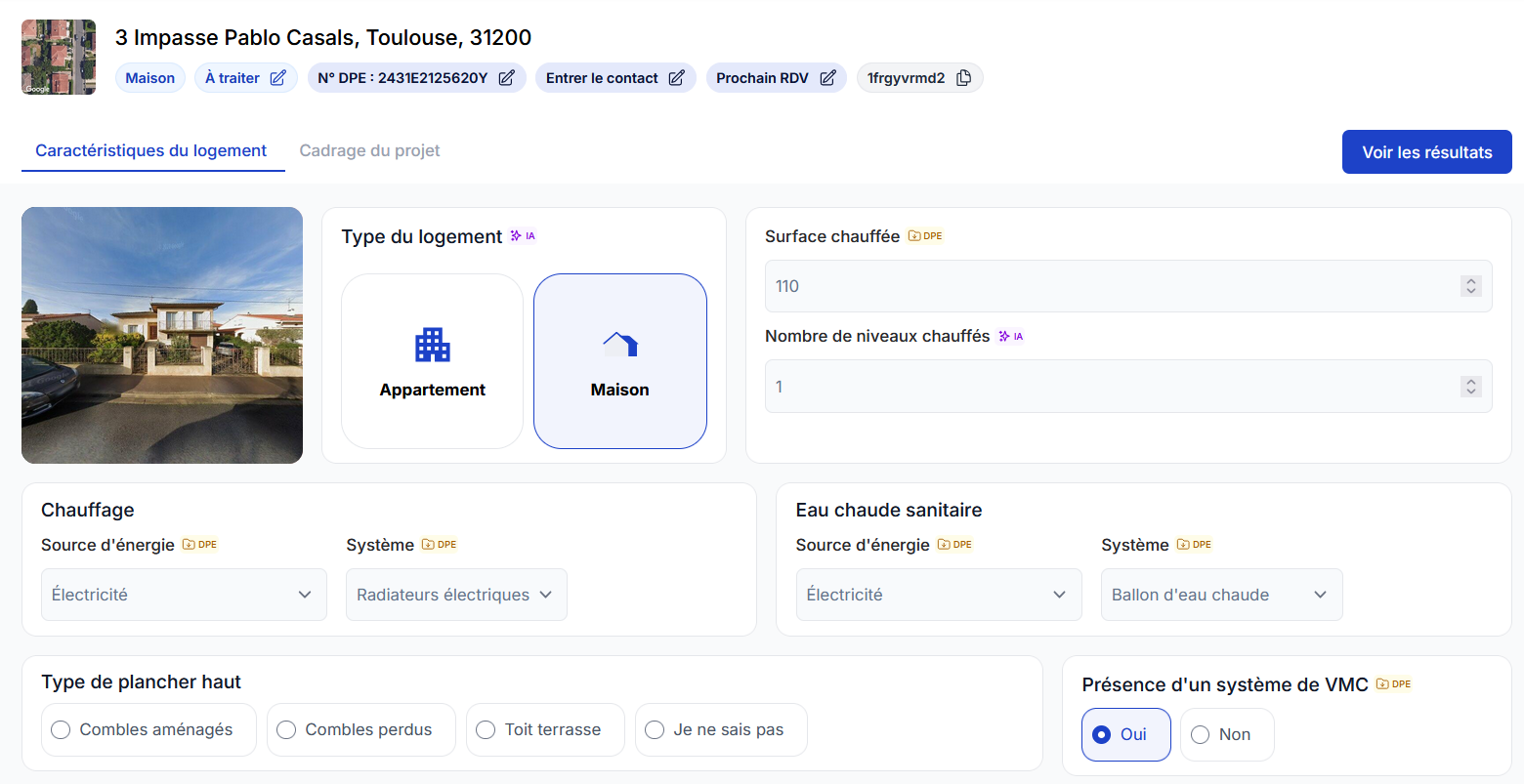The image size is (1524, 784).
Task: Click the Surface chauffée stepper arrows
Action: pyautogui.click(x=1471, y=286)
